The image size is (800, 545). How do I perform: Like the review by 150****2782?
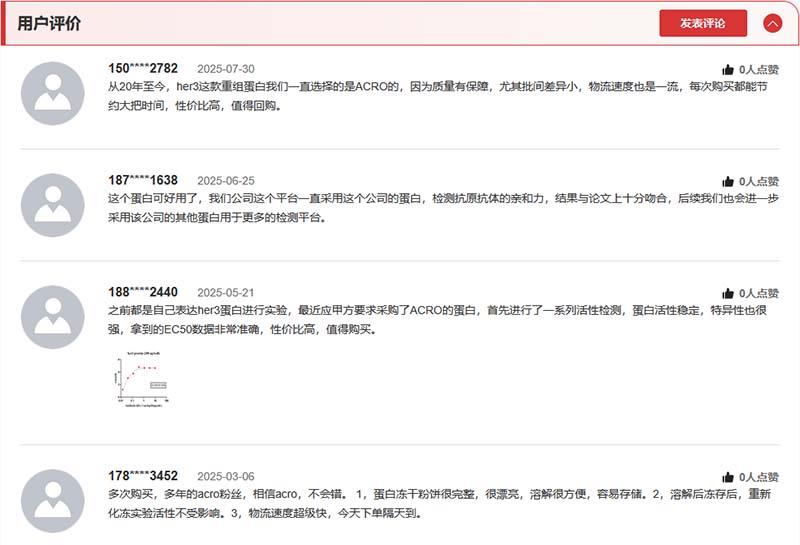click(x=728, y=70)
